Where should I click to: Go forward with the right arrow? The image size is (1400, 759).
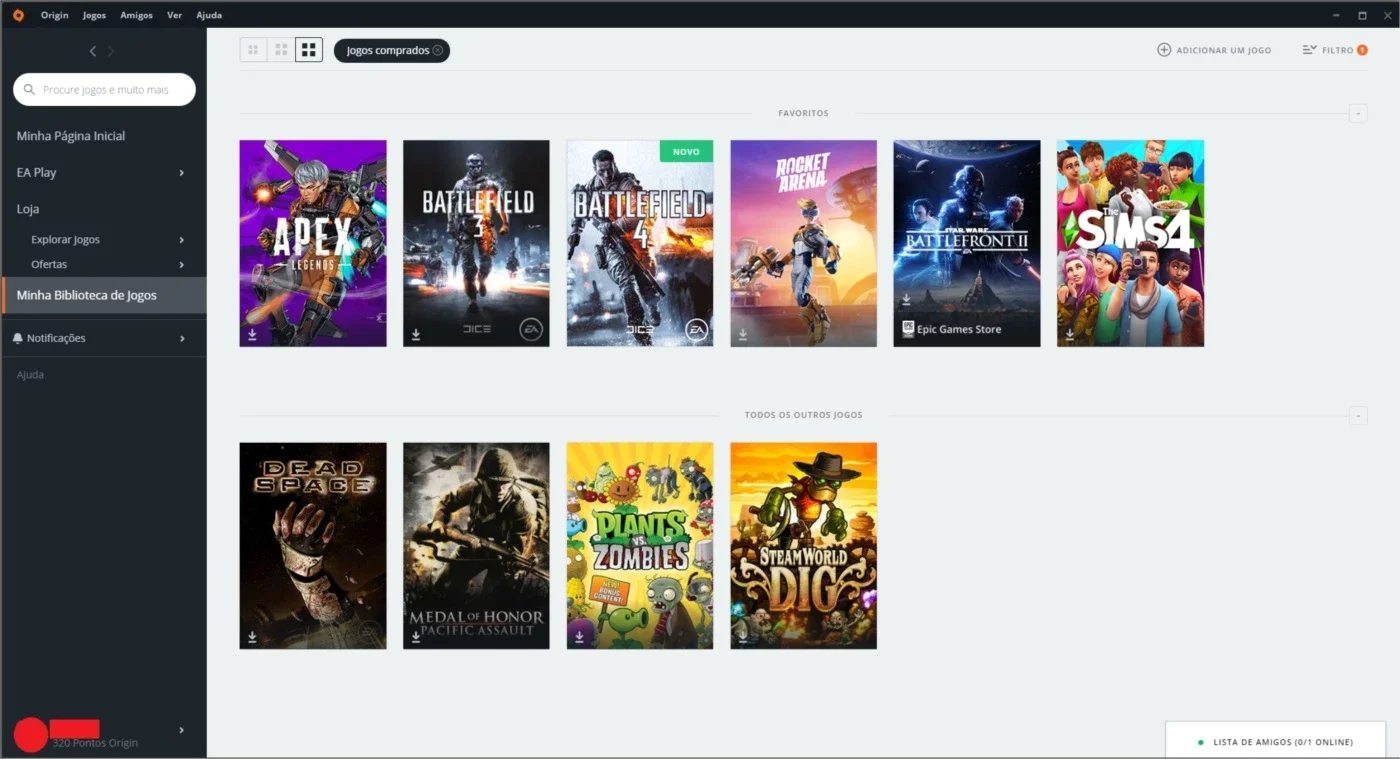[x=111, y=51]
